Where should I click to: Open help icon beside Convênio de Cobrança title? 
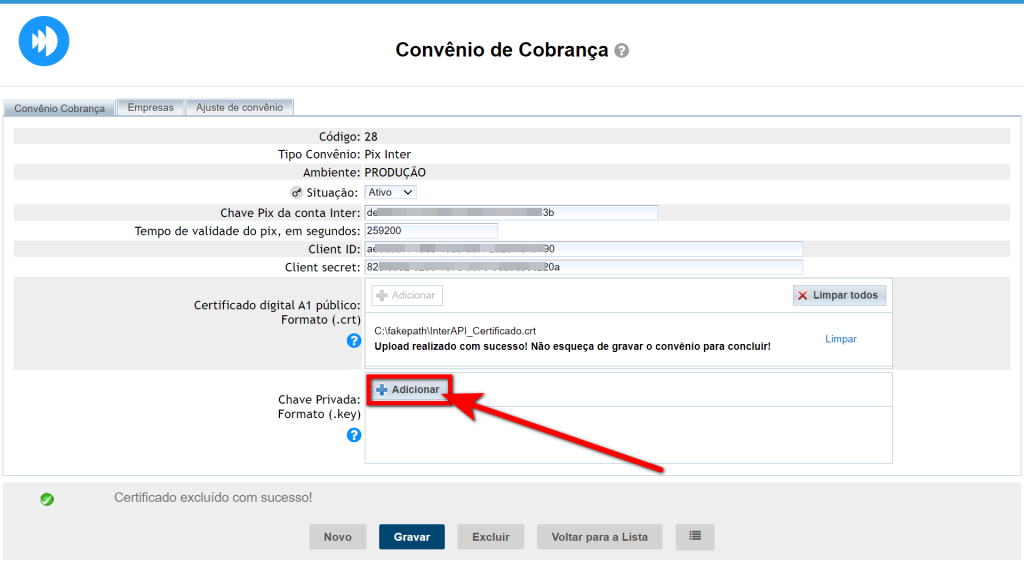[622, 50]
